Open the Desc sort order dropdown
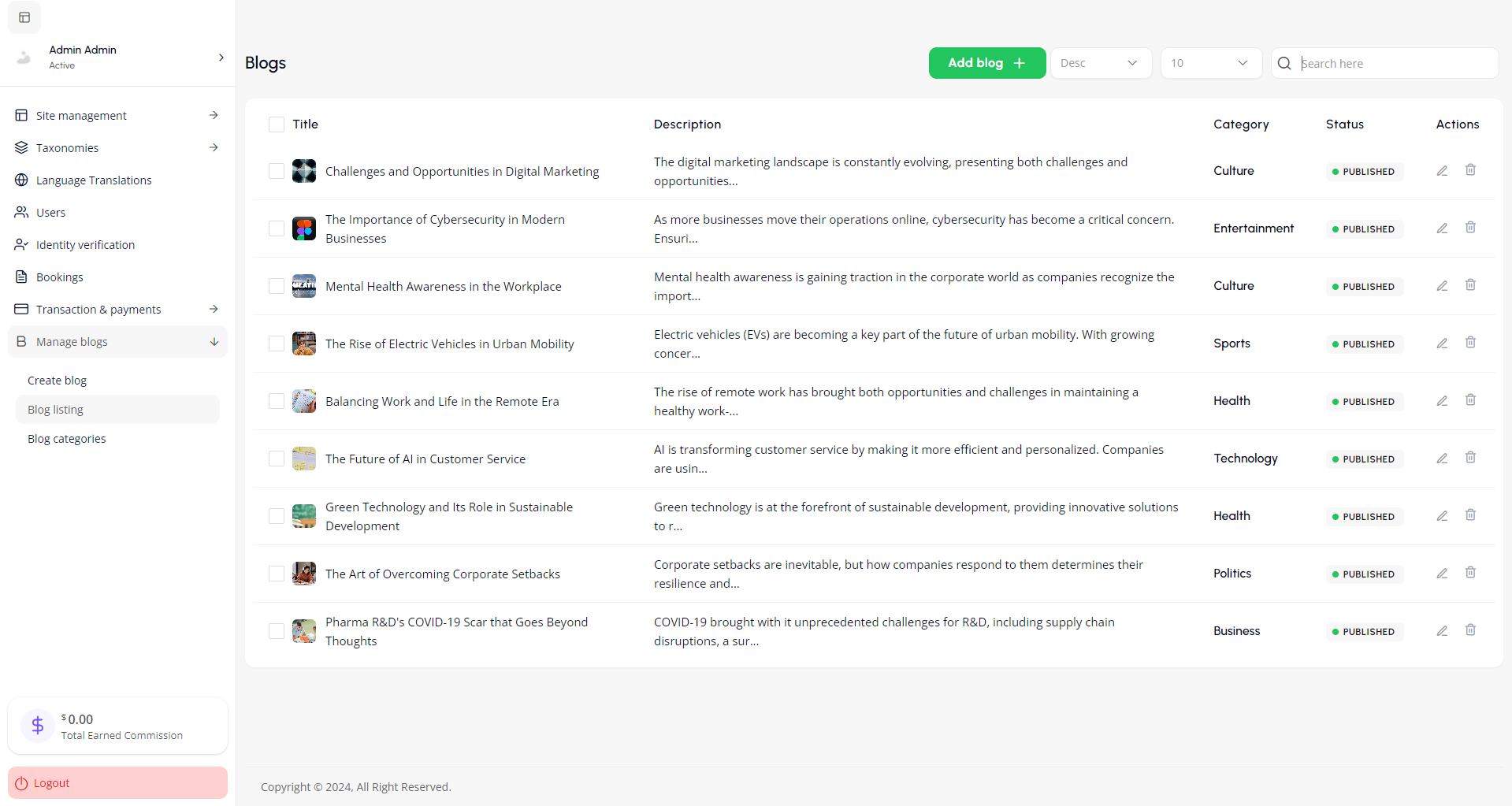Screen dimensions: 1512x806 pos(1100,63)
